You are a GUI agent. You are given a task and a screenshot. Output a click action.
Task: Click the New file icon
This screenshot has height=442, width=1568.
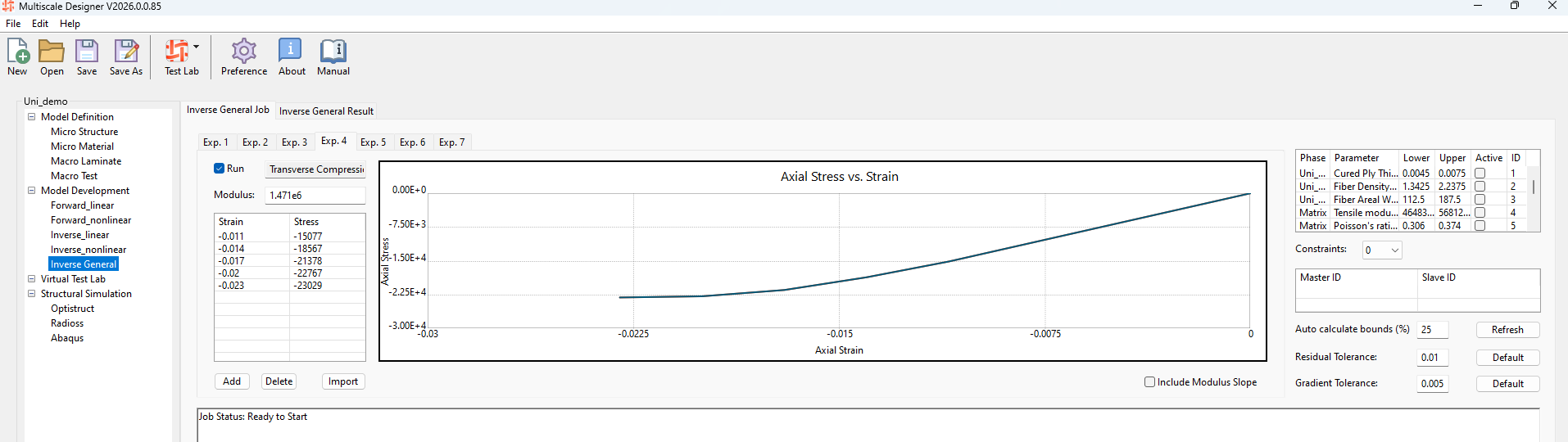coord(17,52)
